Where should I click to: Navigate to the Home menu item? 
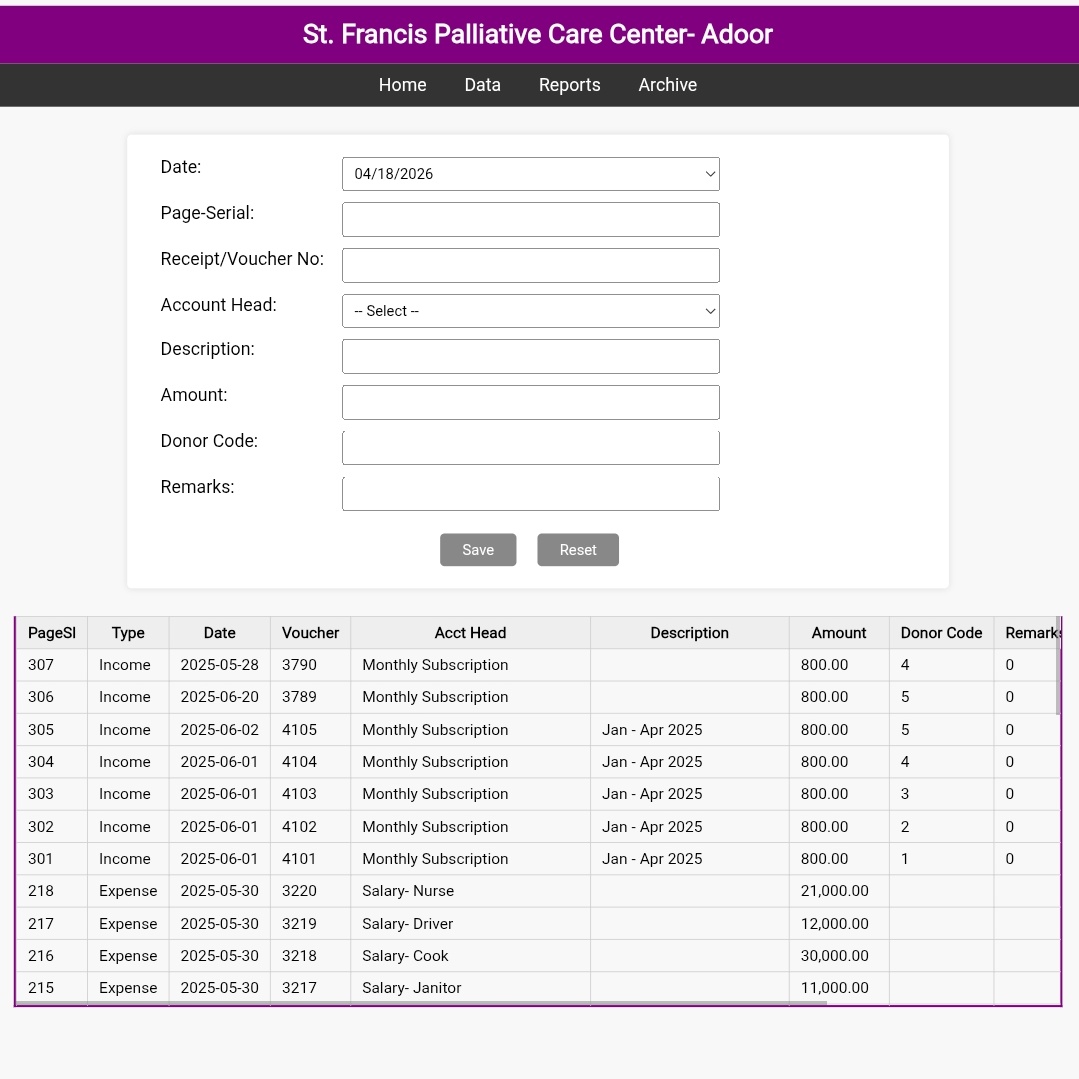pos(402,84)
